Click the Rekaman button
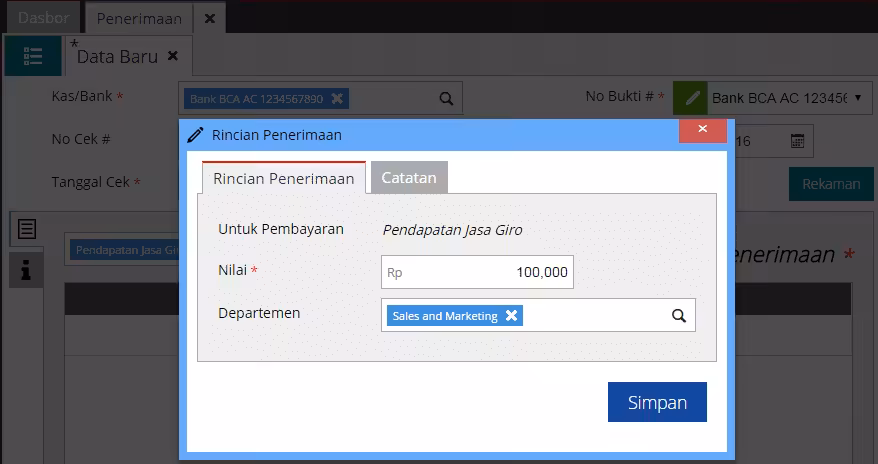878x464 pixels. tap(831, 184)
